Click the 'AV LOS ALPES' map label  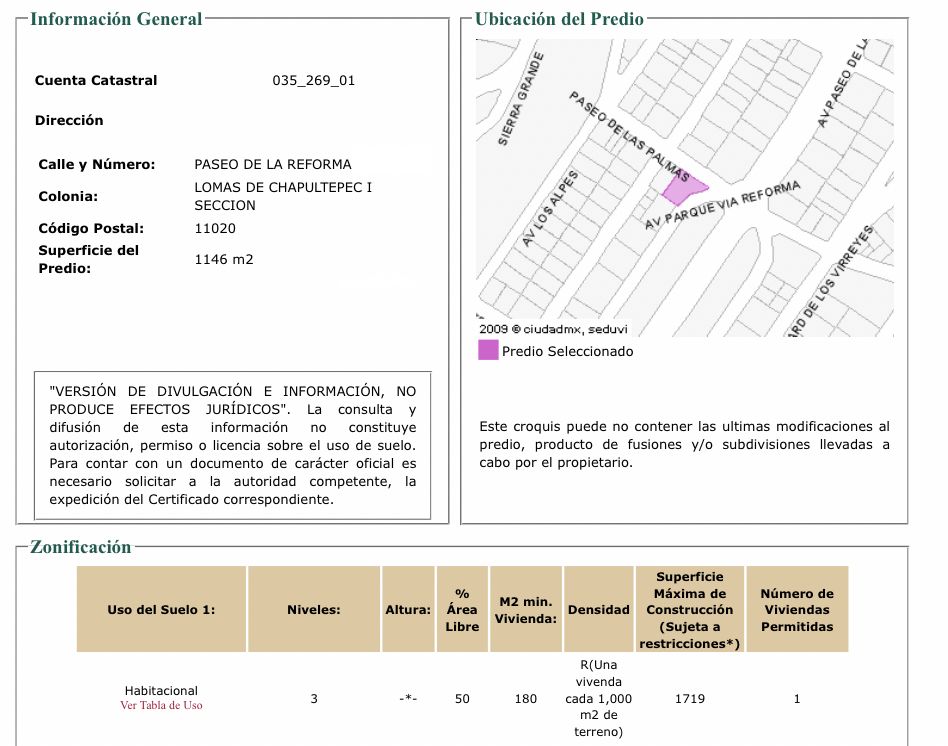click(550, 209)
